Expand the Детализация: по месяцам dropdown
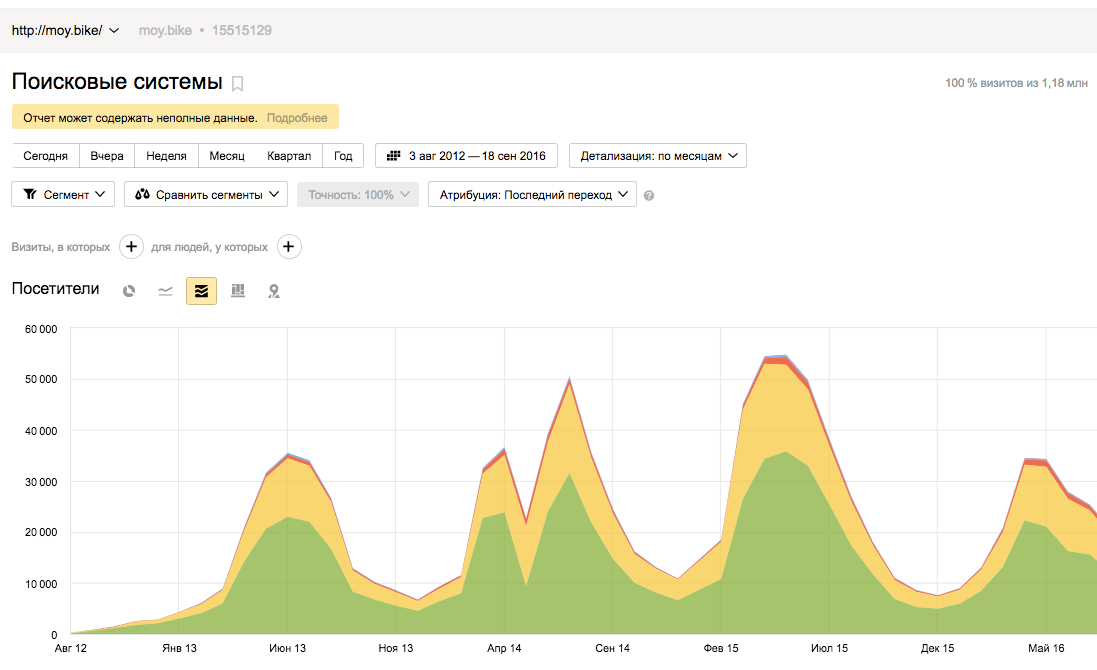1097x670 pixels. (x=658, y=156)
